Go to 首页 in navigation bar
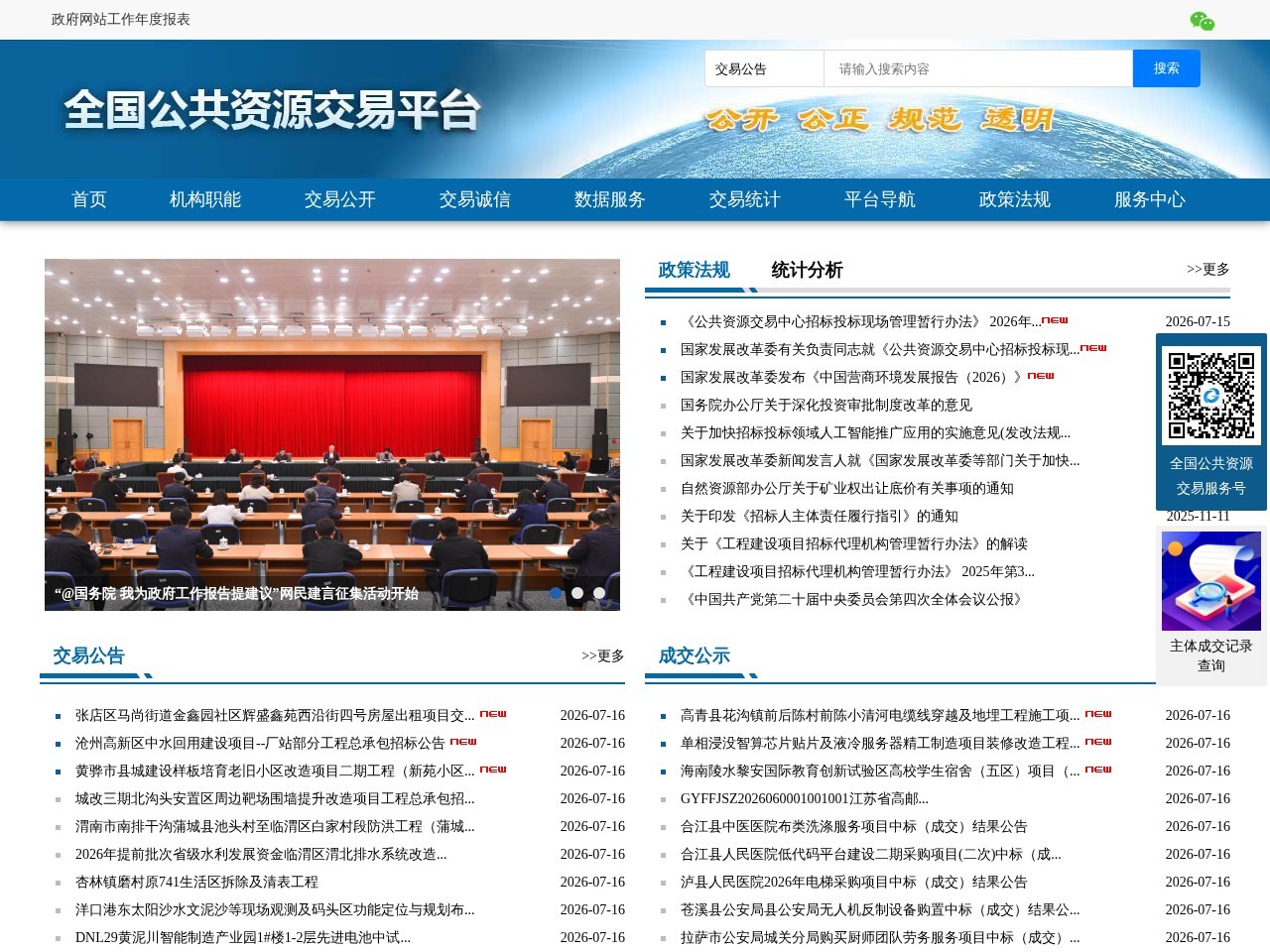1270x952 pixels. pos(89,199)
